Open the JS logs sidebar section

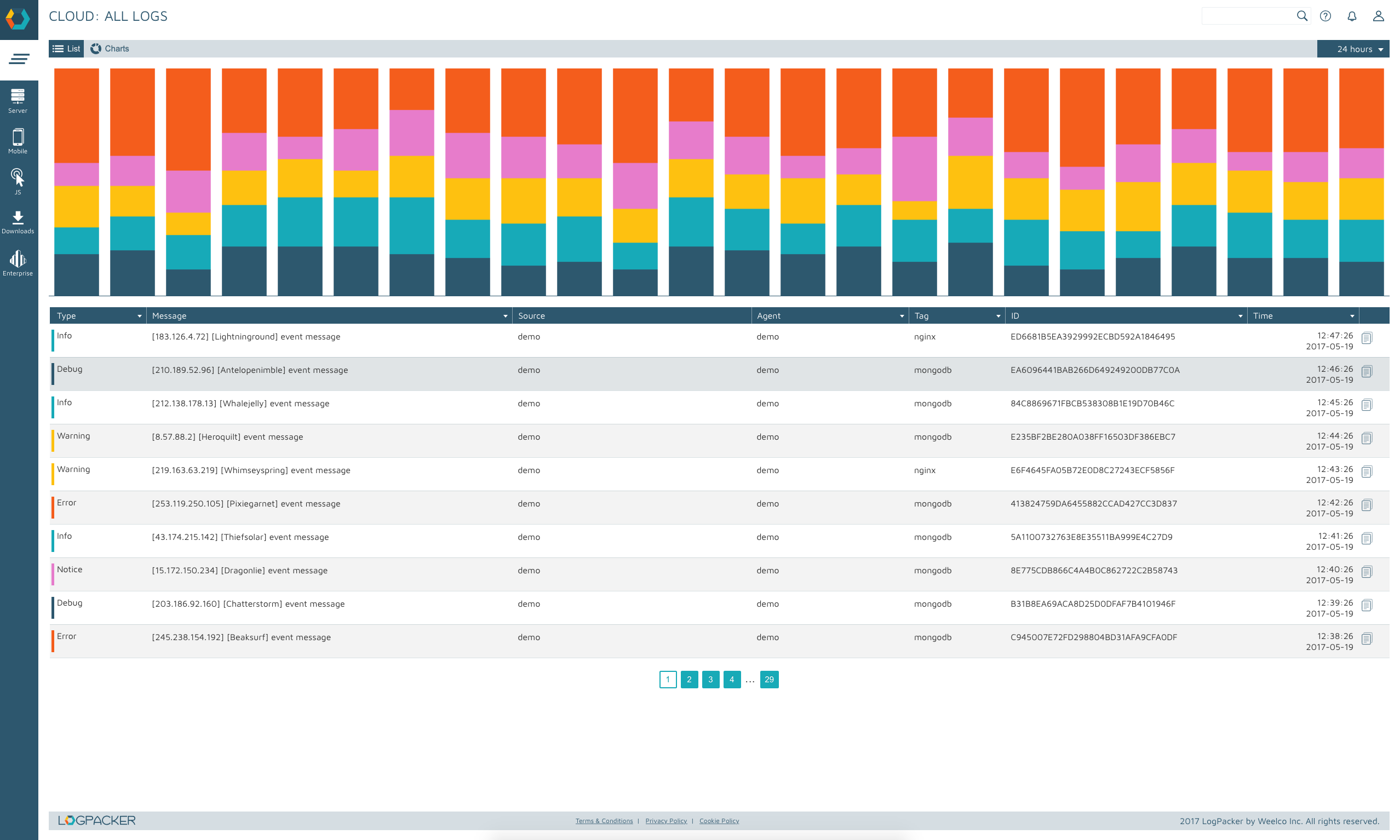coord(18,180)
